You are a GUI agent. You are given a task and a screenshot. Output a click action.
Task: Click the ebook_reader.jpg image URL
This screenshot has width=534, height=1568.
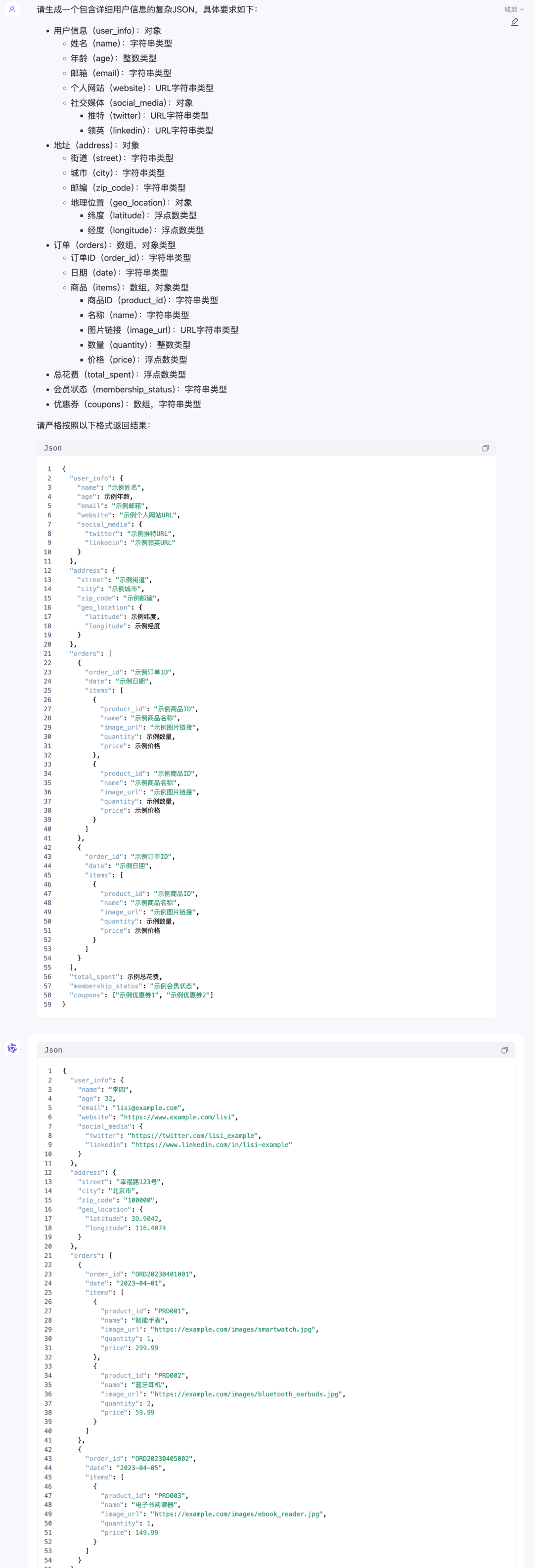tap(237, 1514)
